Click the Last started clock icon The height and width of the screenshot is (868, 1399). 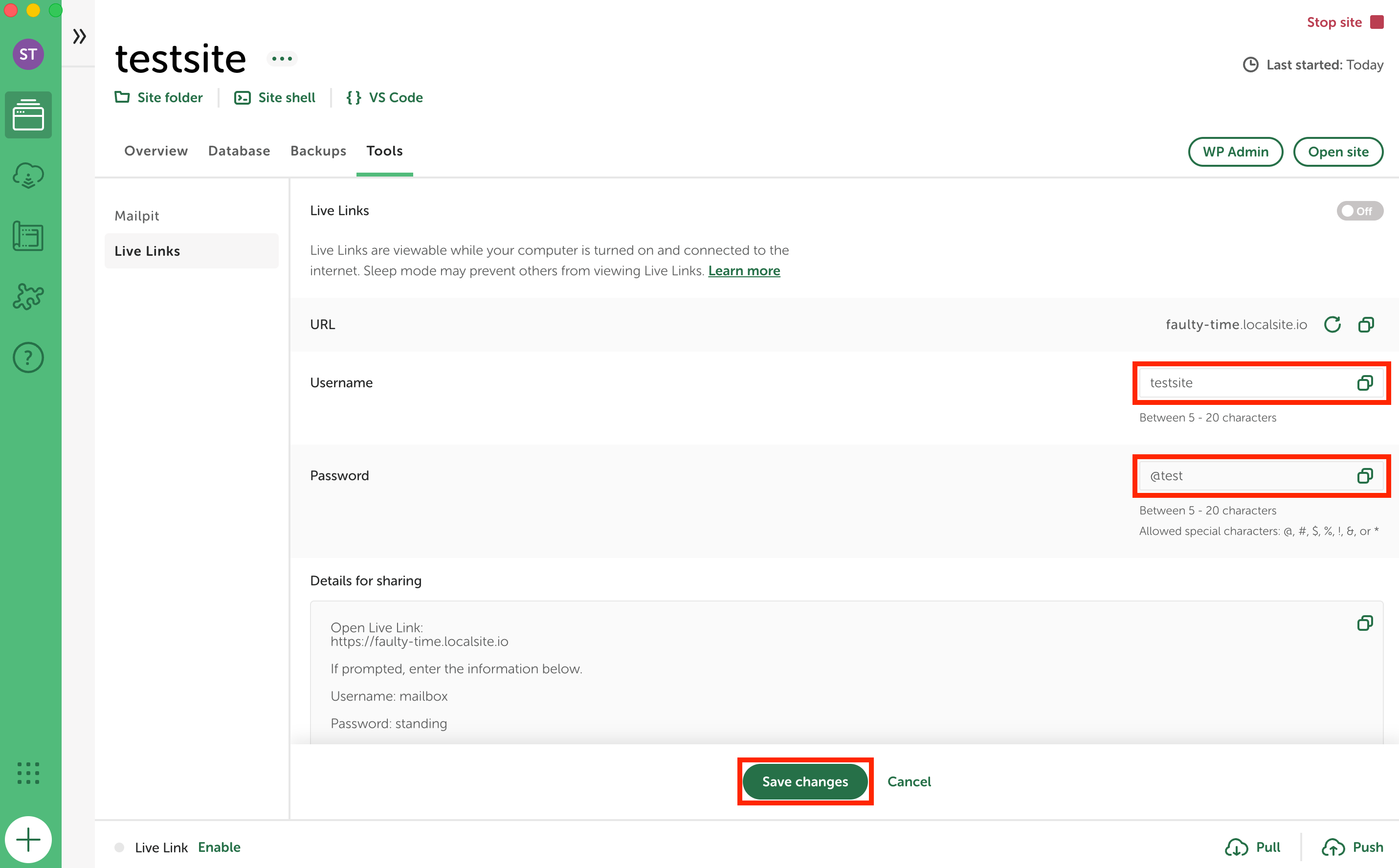click(1250, 65)
